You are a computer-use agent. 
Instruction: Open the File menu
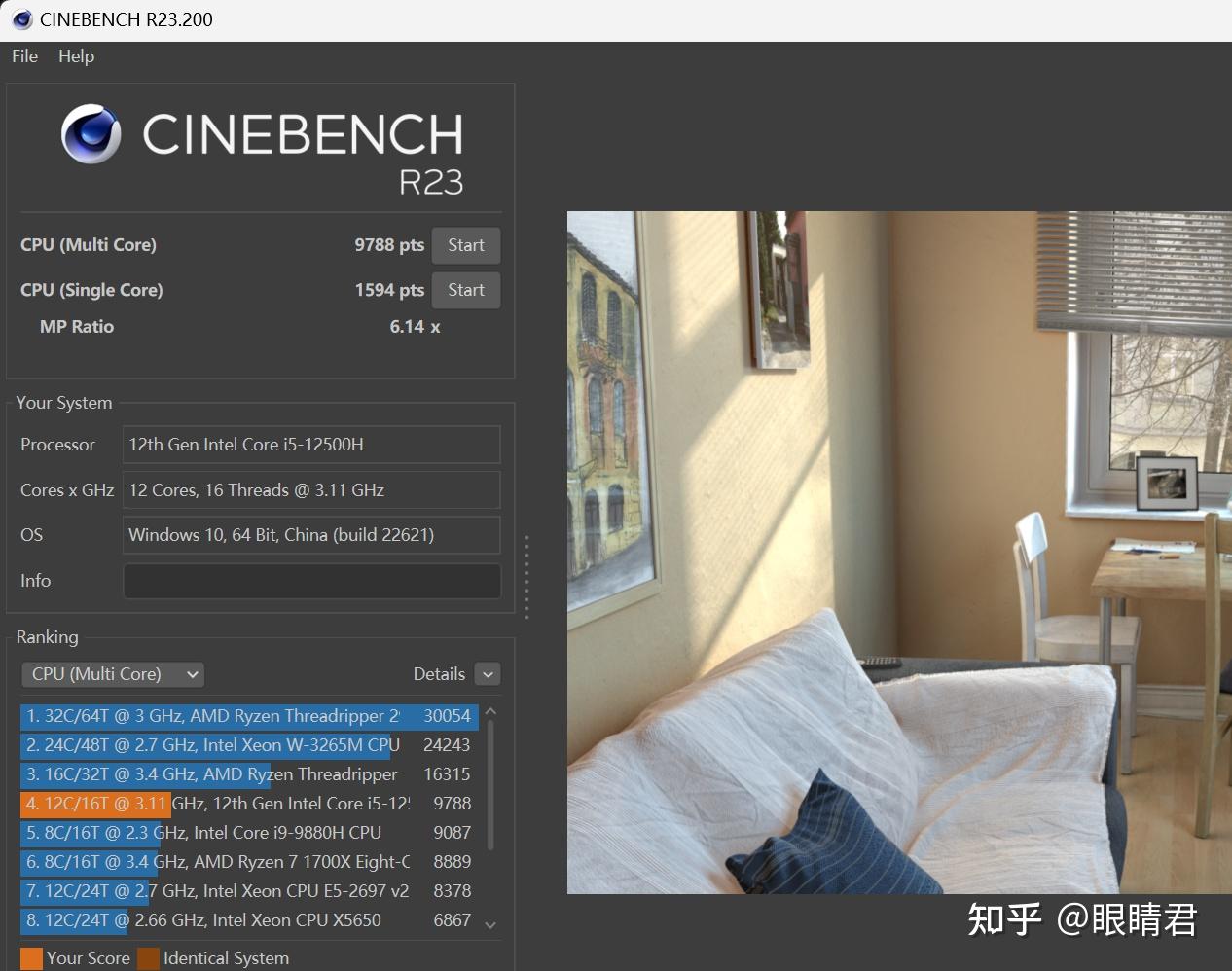tap(24, 56)
